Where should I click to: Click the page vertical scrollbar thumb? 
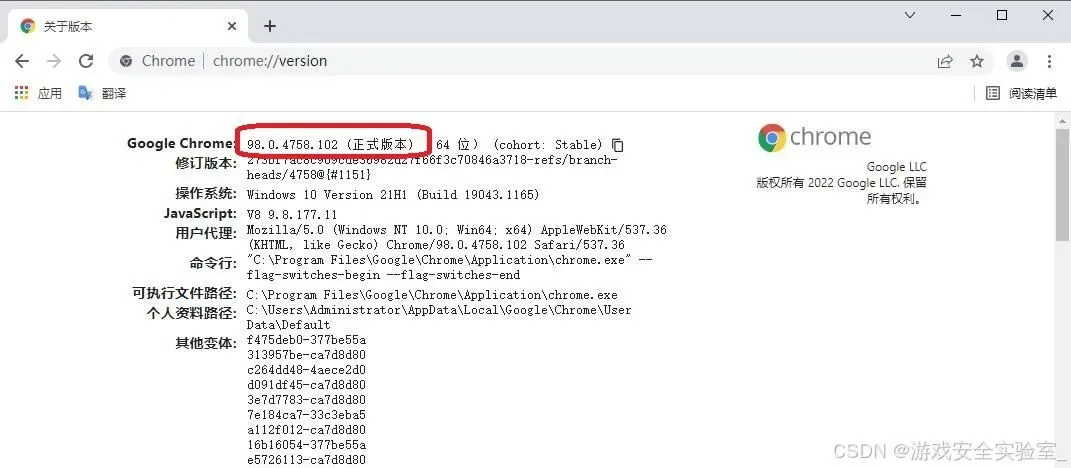[1063, 184]
